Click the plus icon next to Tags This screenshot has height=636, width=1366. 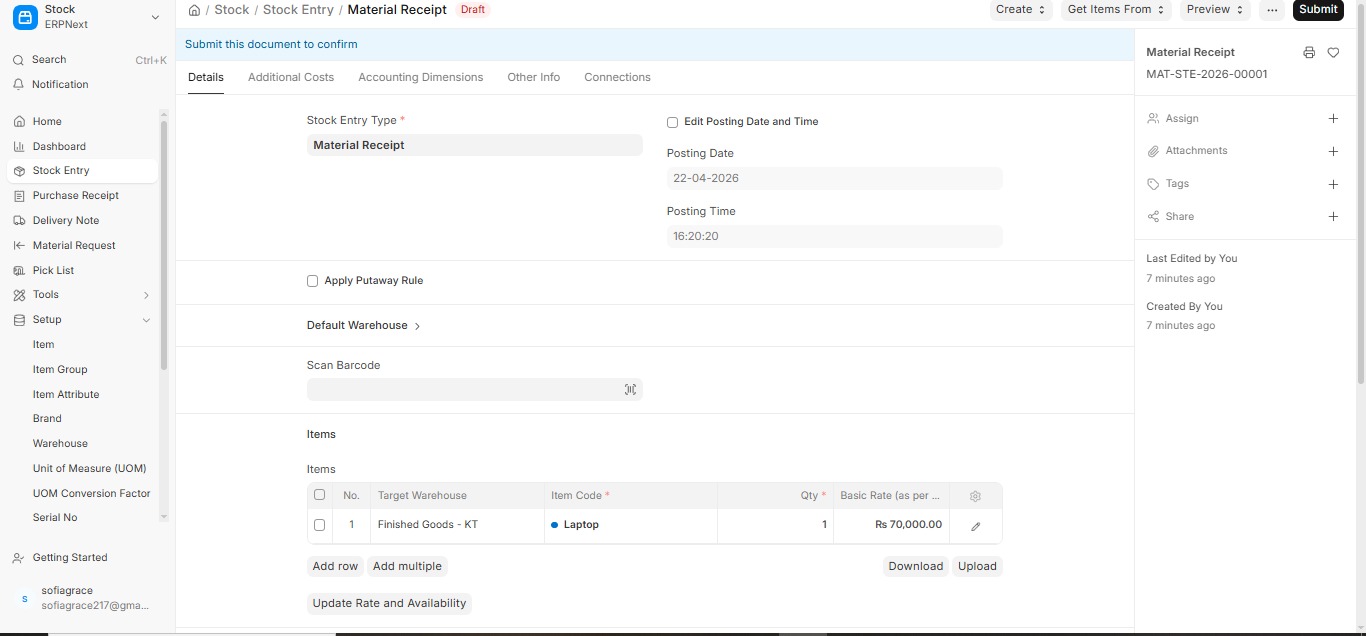tap(1333, 185)
